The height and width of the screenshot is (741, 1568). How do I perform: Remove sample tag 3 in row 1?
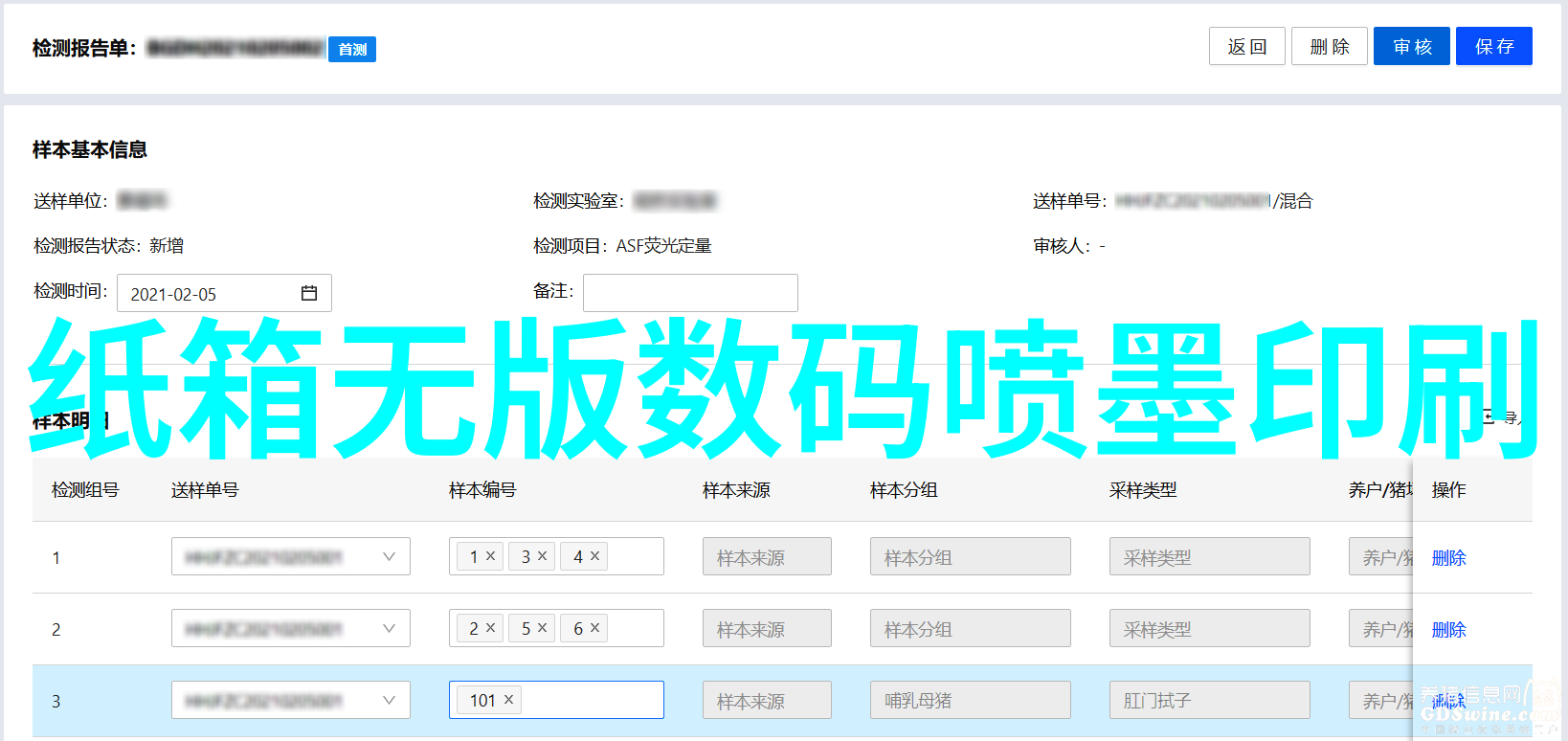coord(542,556)
